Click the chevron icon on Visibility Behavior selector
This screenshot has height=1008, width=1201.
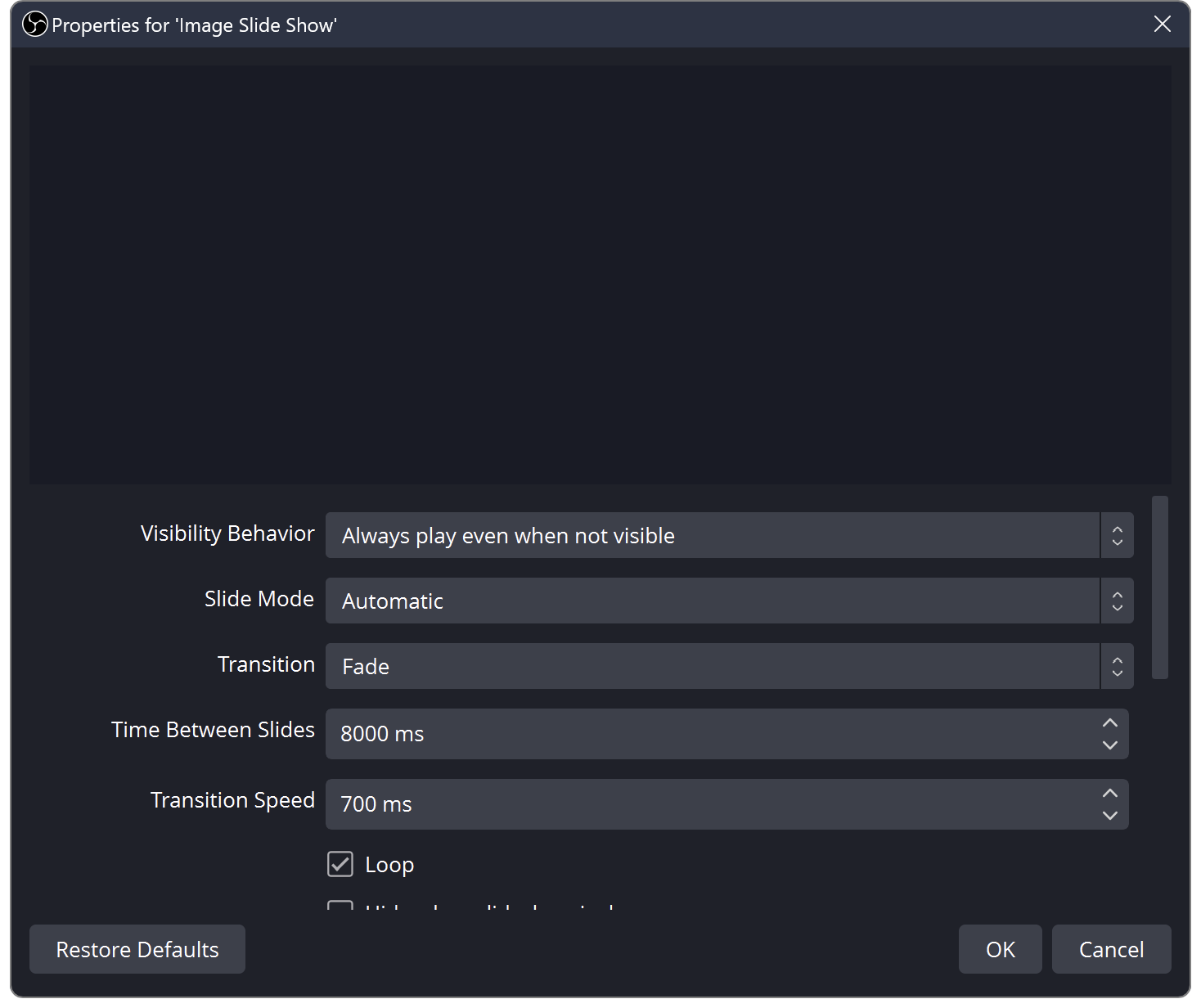(1116, 535)
